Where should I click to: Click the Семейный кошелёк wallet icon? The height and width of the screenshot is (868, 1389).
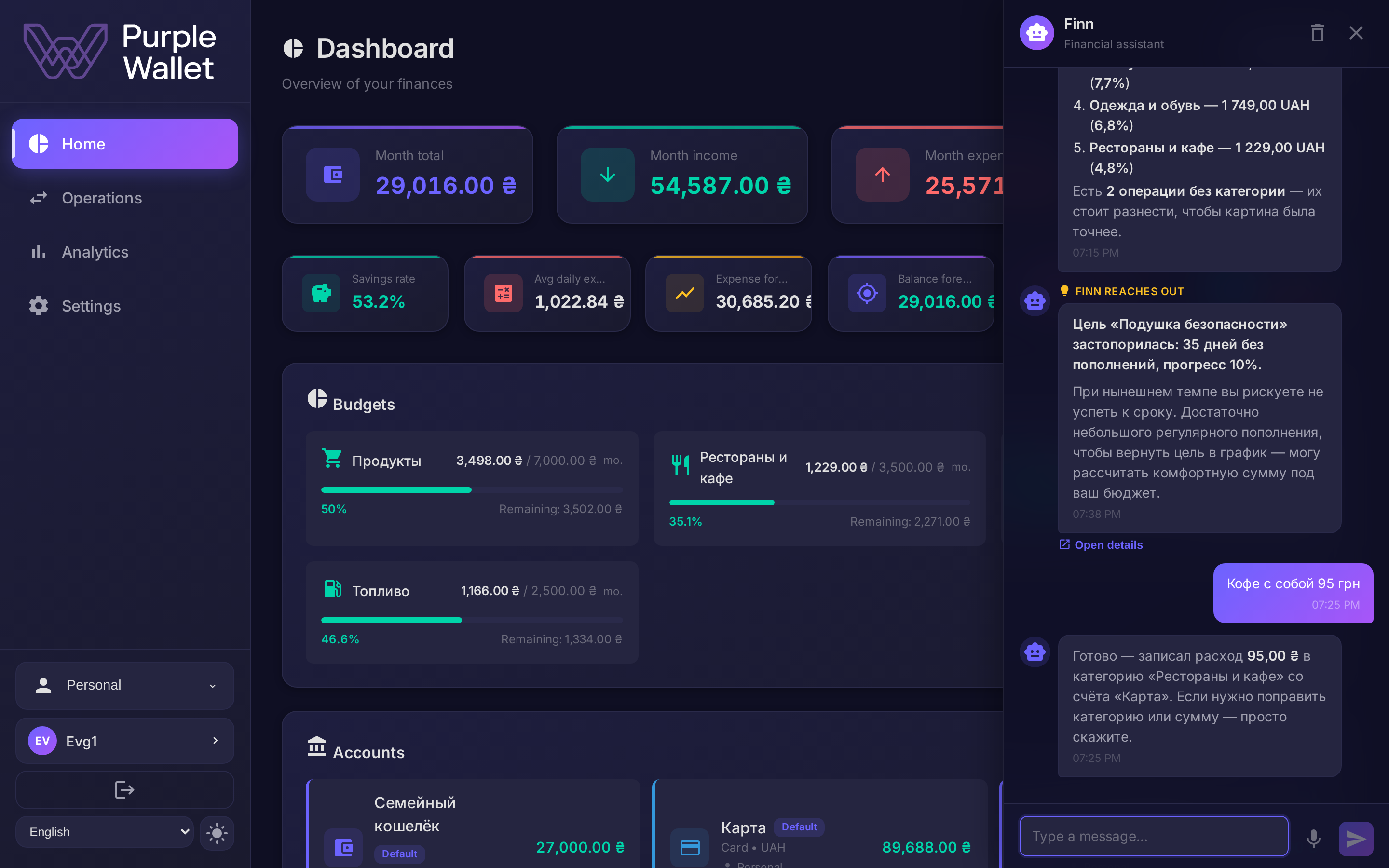tap(343, 847)
